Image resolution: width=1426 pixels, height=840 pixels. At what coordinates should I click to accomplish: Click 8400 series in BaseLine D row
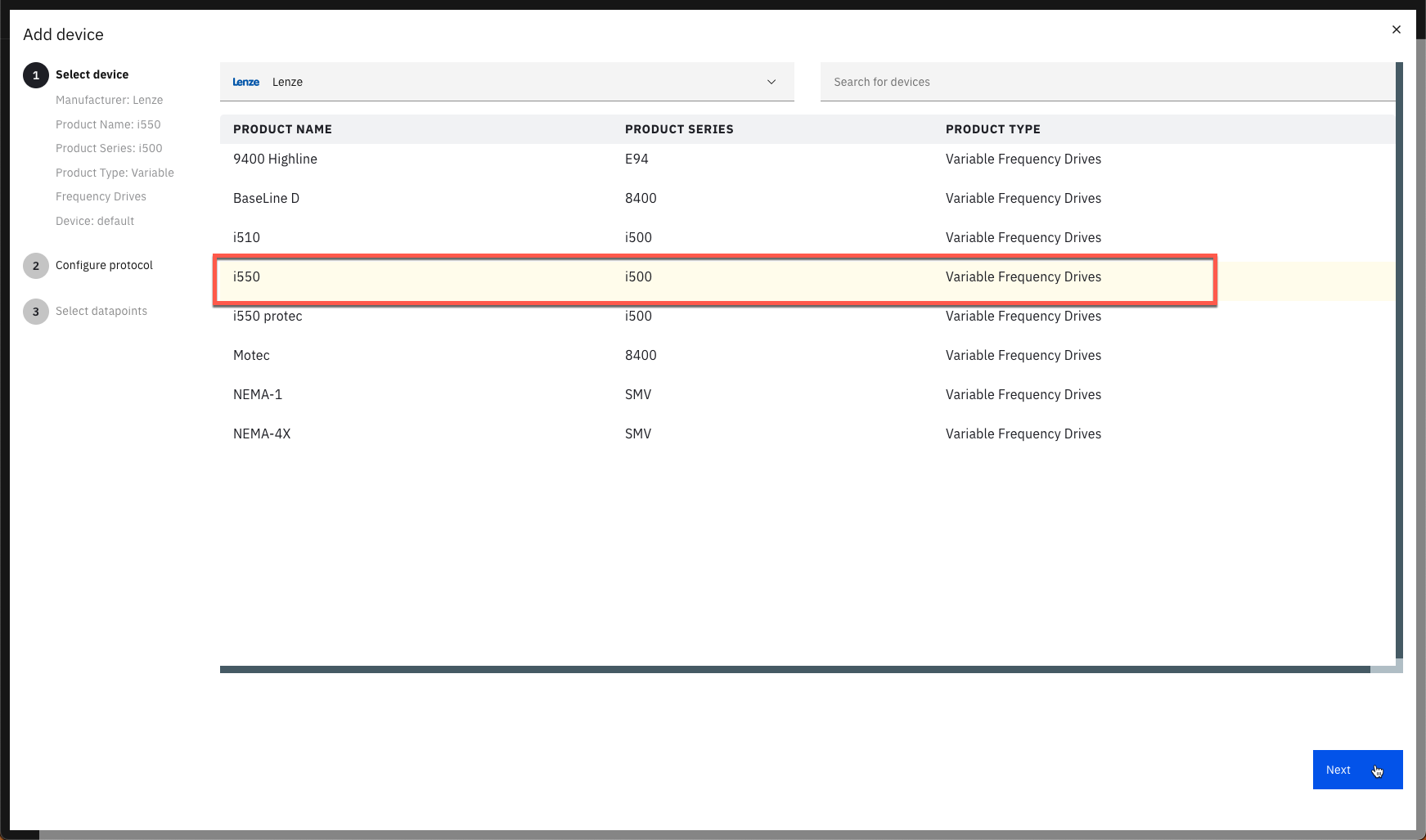pyautogui.click(x=641, y=198)
